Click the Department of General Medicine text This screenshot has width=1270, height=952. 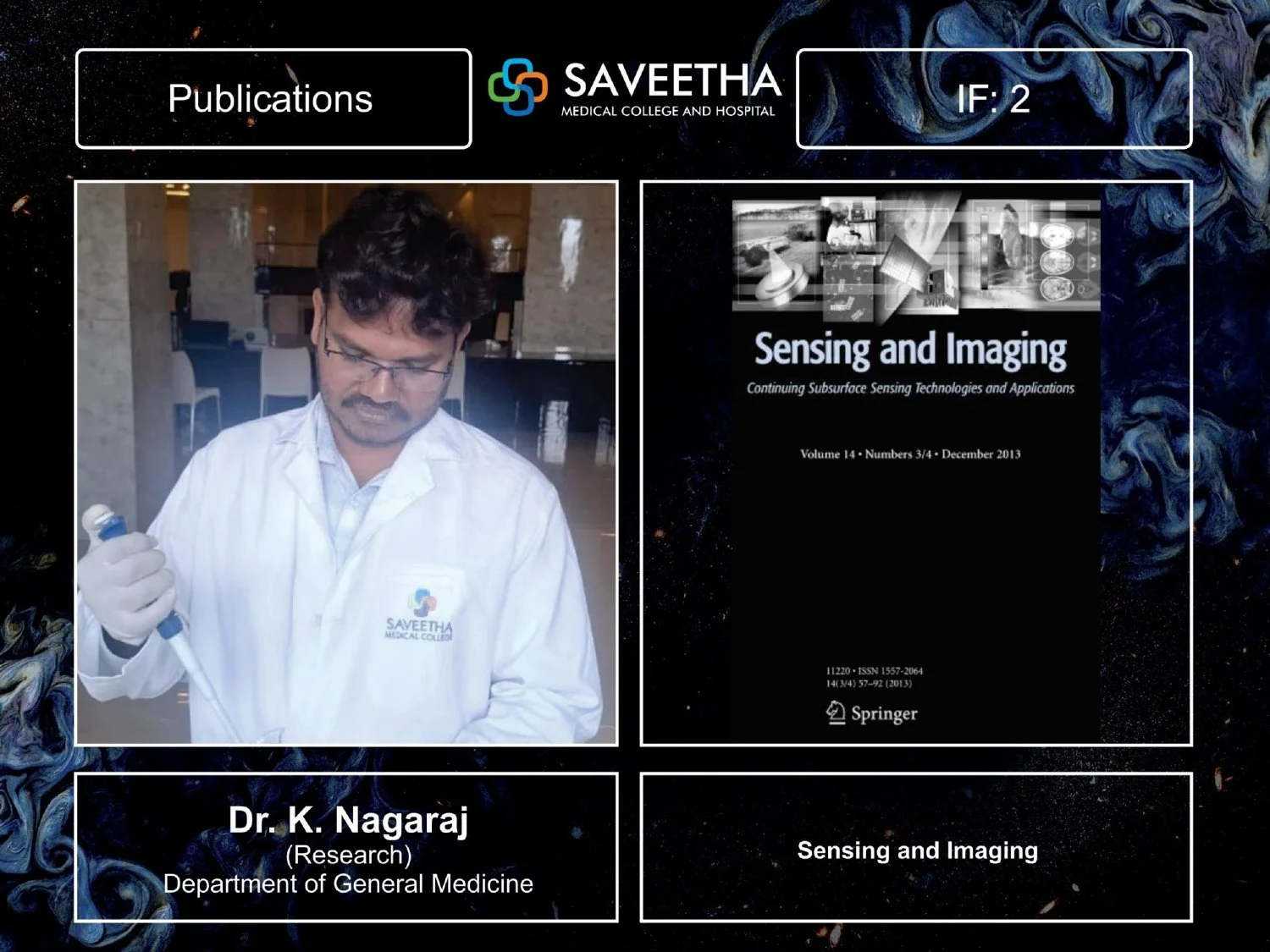pos(348,884)
